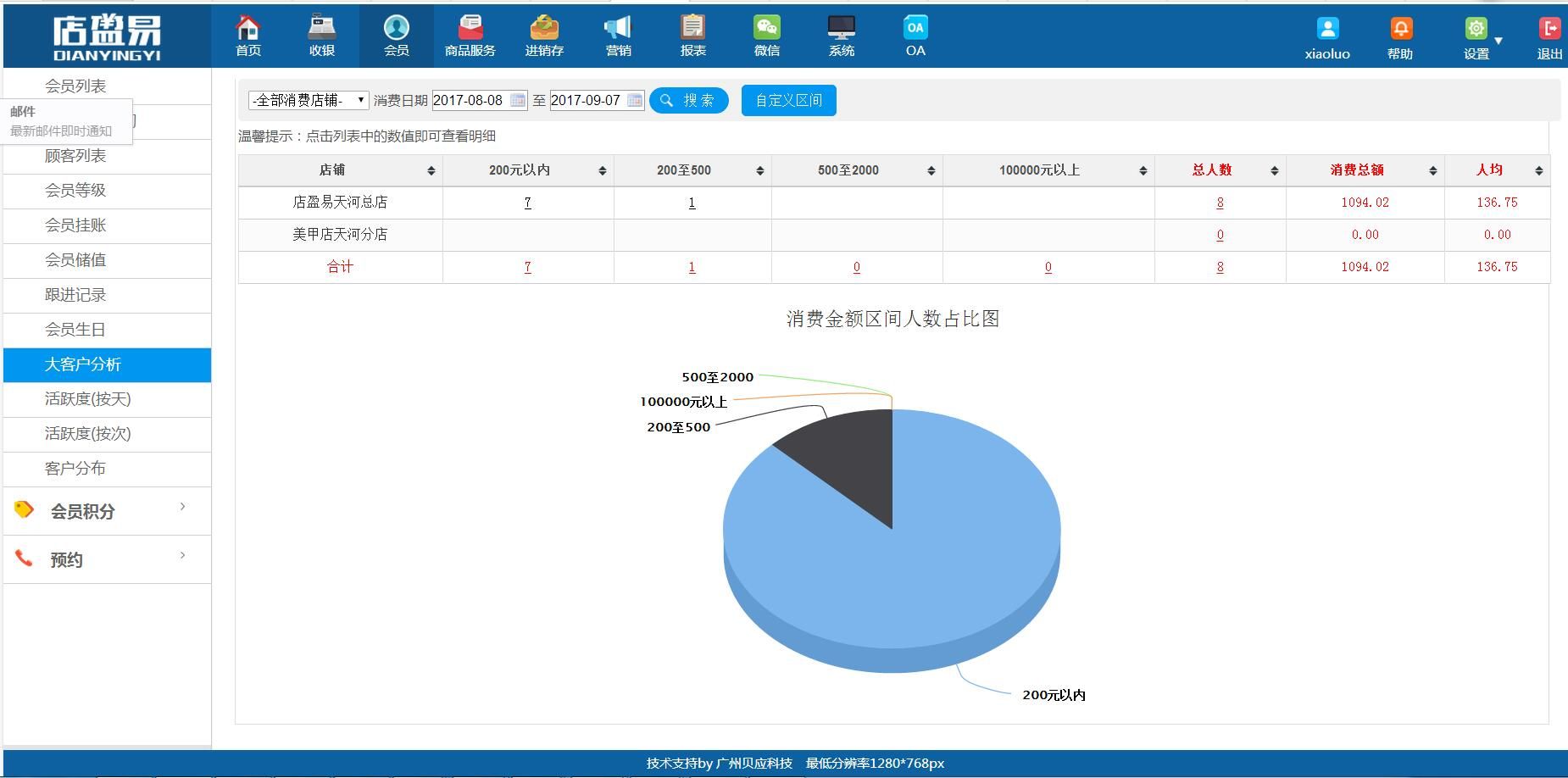Open calendar picker for end date
This screenshot has height=778, width=1568.
click(634, 100)
